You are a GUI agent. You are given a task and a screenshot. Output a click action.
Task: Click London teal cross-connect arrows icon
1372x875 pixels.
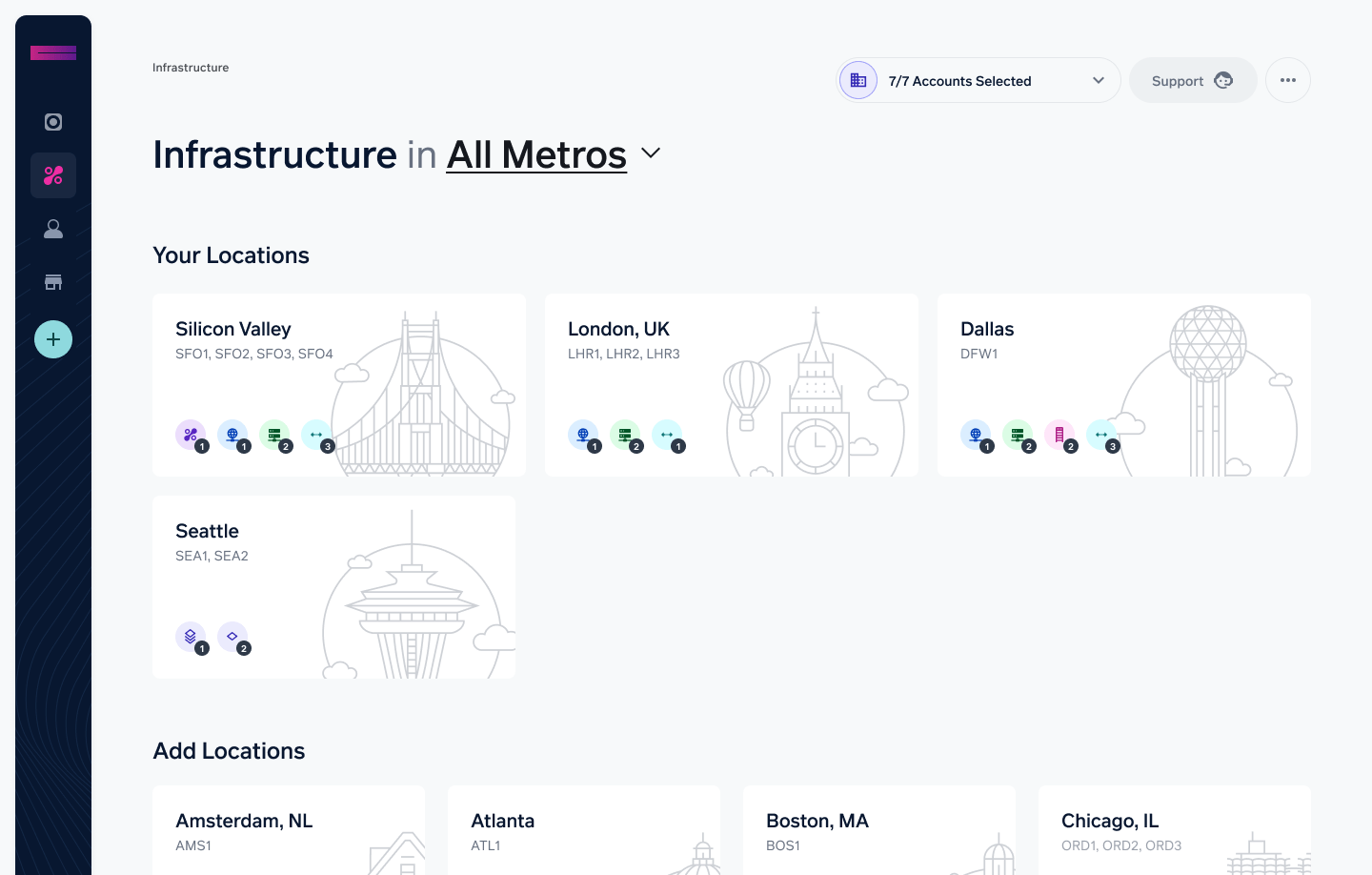pyautogui.click(x=667, y=435)
